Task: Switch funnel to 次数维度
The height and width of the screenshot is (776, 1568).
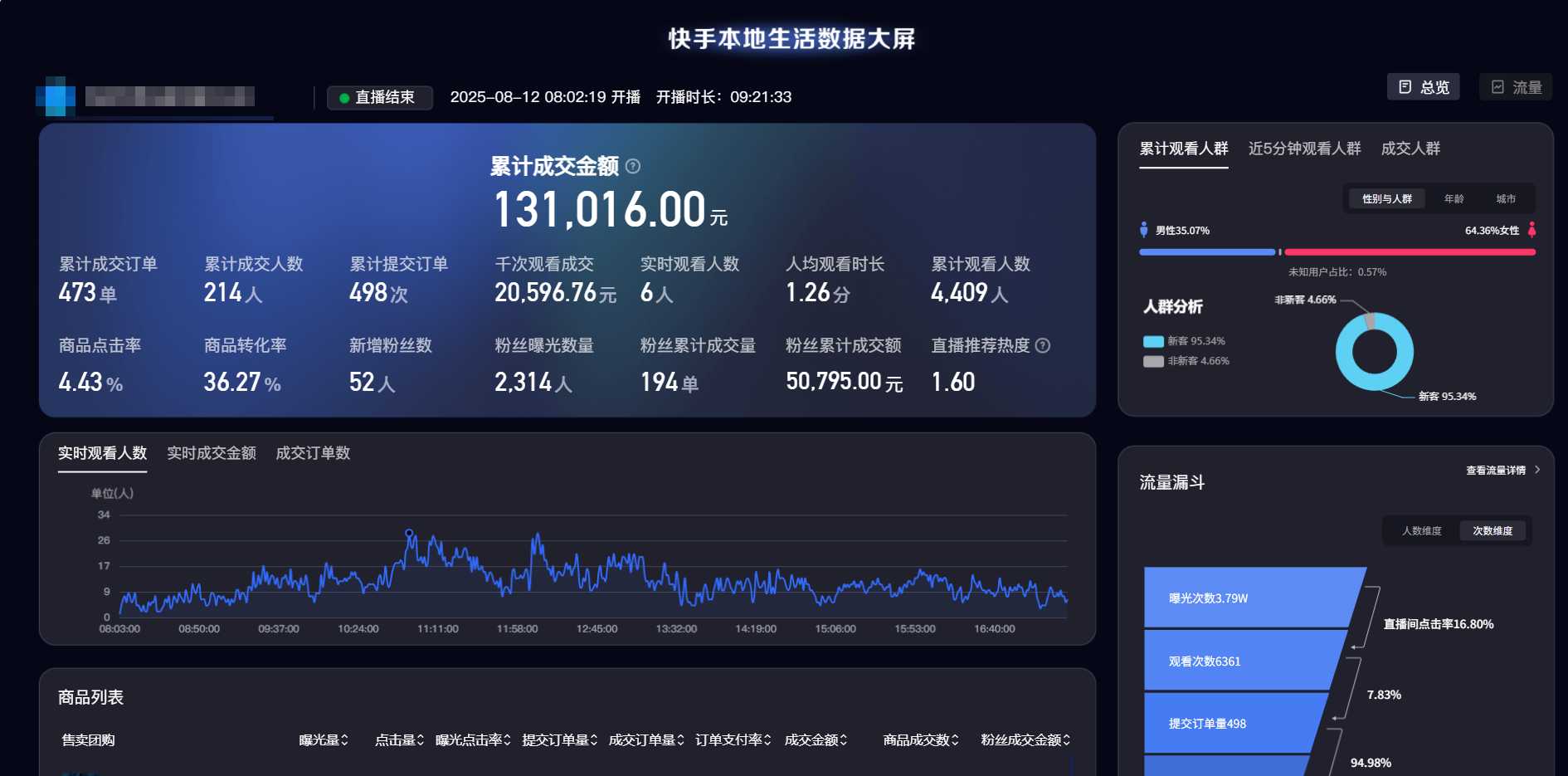Action: [x=1493, y=531]
